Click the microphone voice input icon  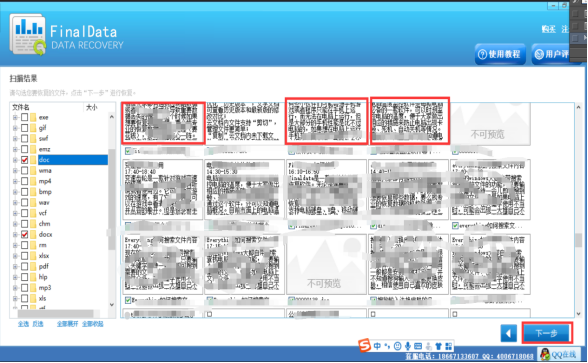point(408,346)
